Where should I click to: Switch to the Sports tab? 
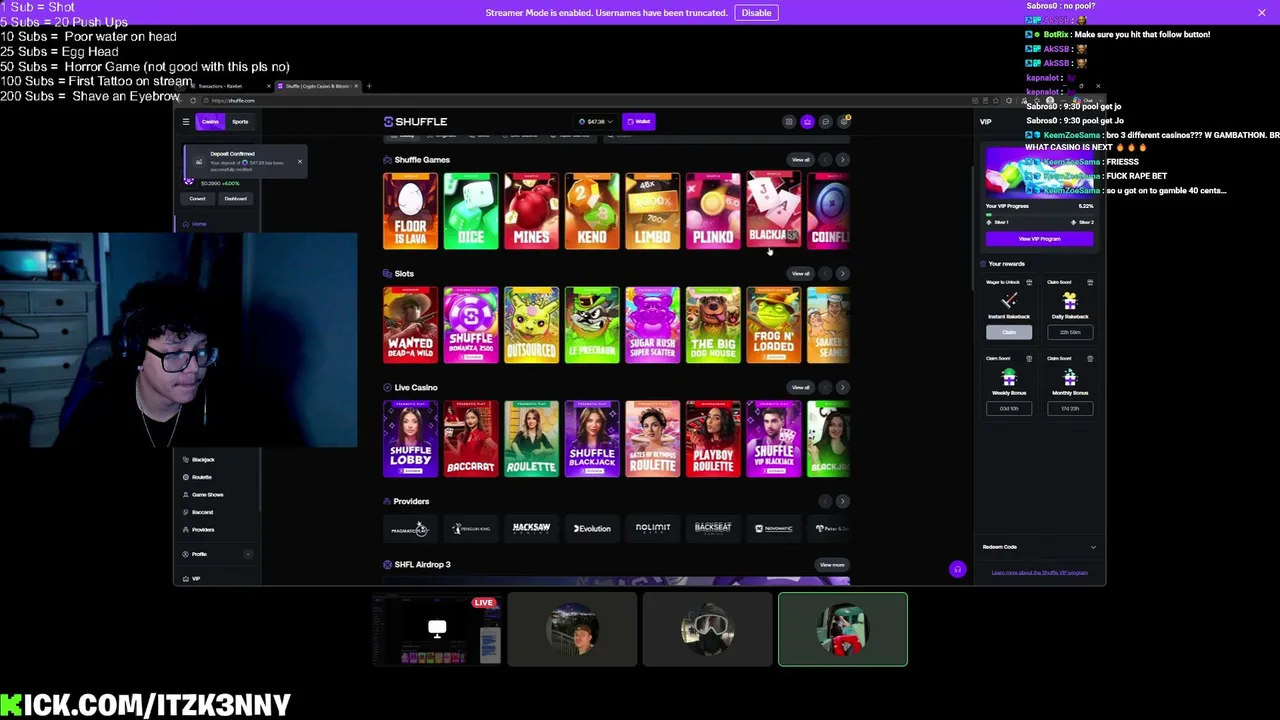tap(240, 122)
